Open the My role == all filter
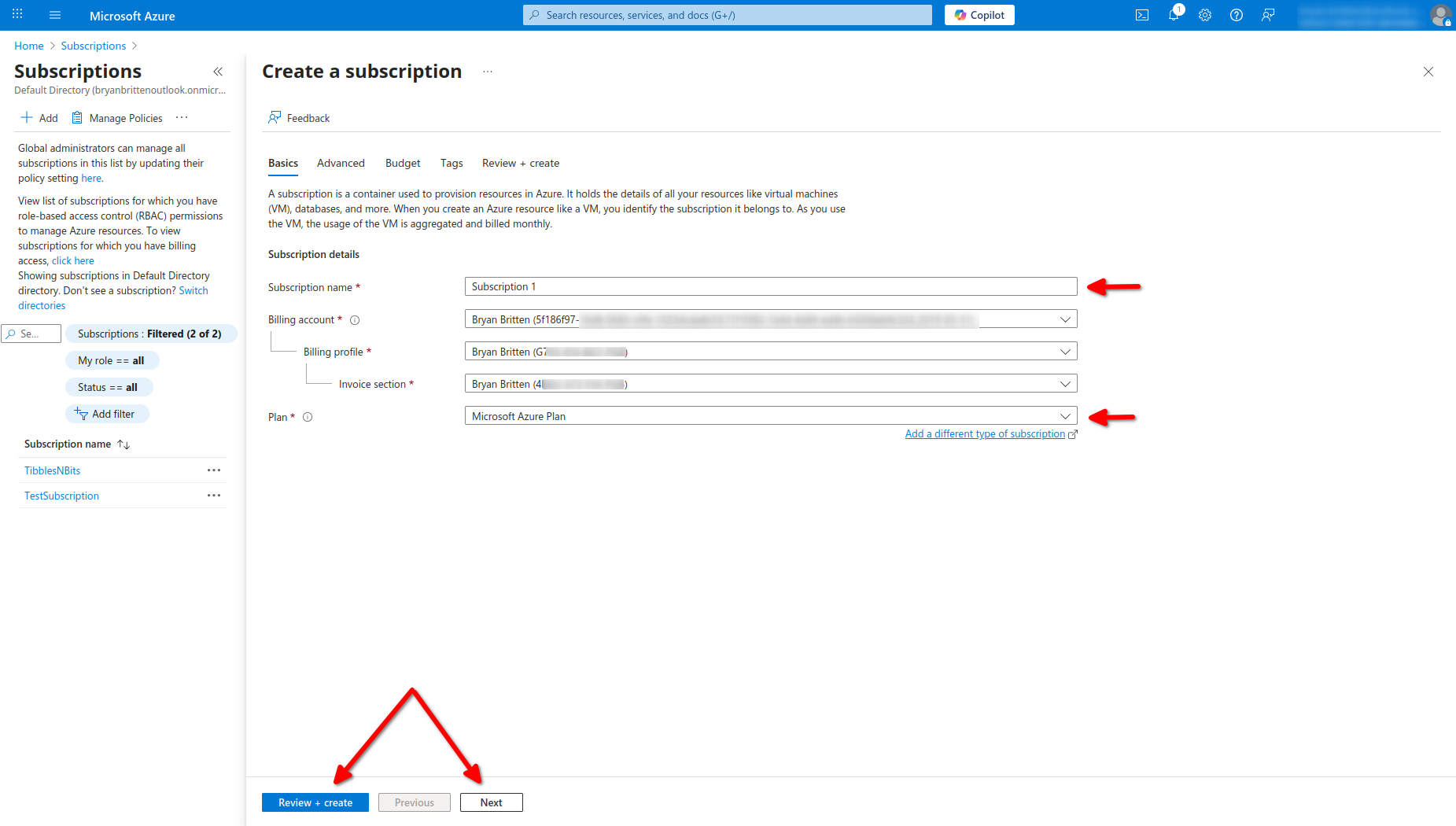This screenshot has width=1456, height=826. coord(112,360)
